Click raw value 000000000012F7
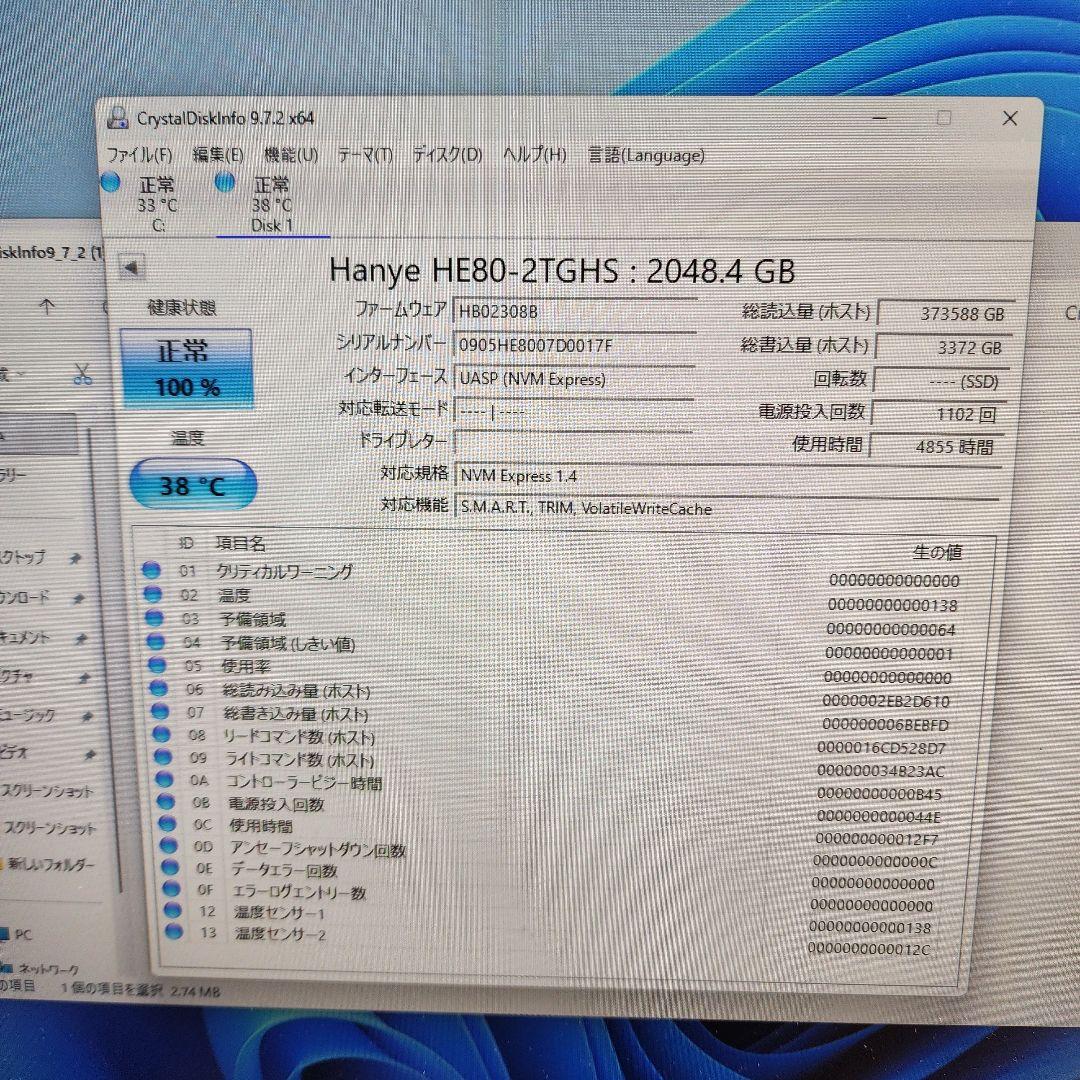 (877, 839)
